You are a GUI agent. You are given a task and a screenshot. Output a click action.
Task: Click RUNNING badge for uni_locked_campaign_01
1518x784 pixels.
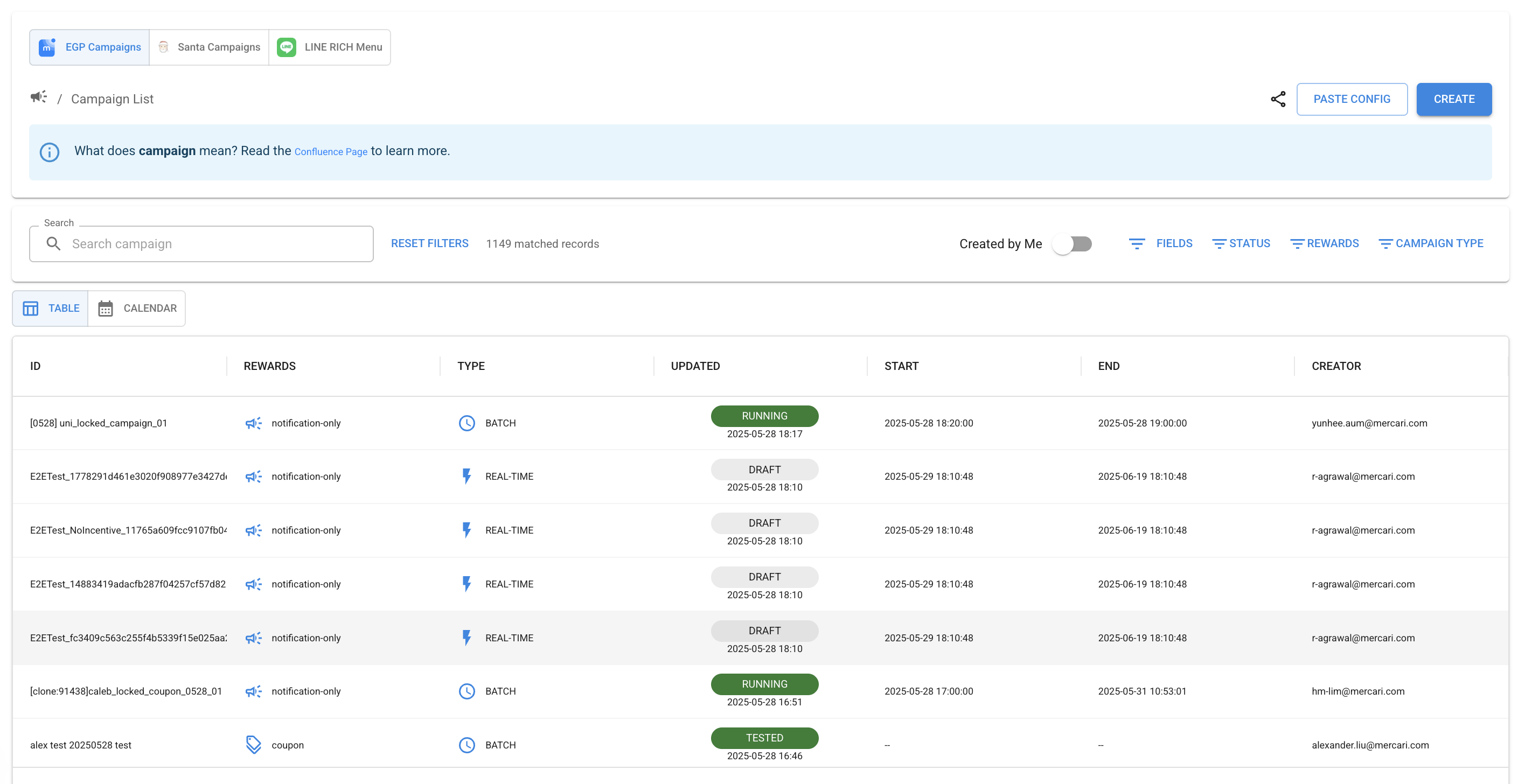[x=764, y=416]
